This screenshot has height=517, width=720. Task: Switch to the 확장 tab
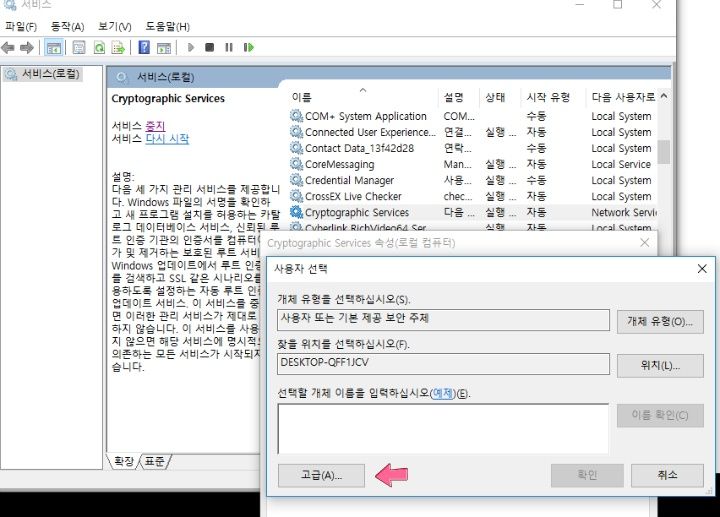point(124,461)
